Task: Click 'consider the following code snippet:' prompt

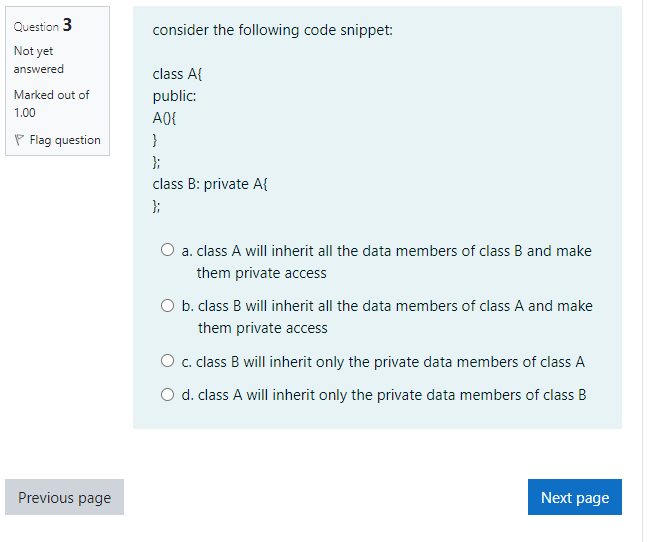Action: [x=272, y=30]
